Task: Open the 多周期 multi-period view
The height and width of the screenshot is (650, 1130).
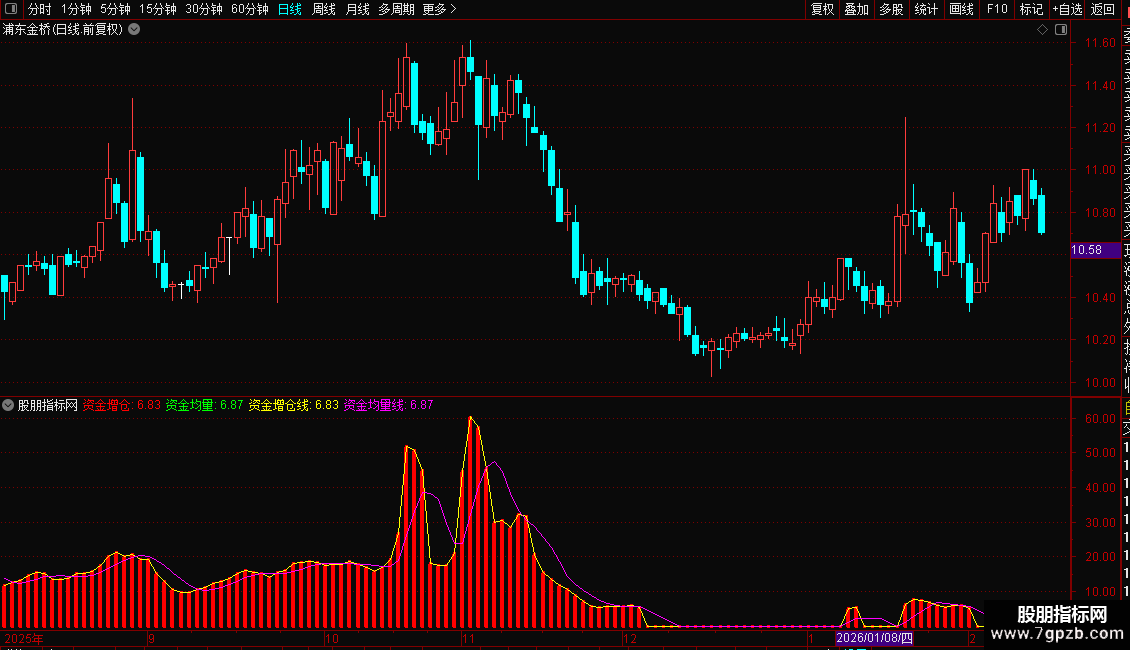Action: click(396, 9)
